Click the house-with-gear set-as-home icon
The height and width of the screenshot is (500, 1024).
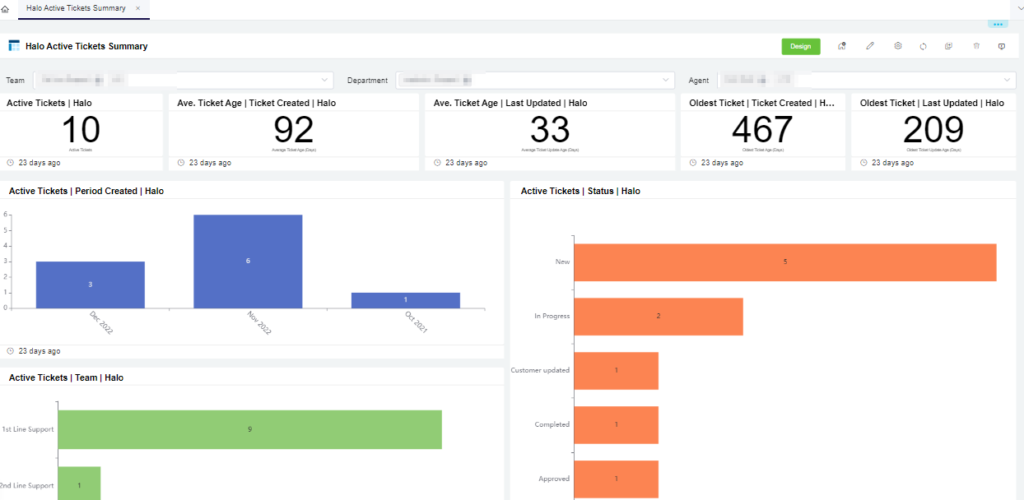click(842, 46)
